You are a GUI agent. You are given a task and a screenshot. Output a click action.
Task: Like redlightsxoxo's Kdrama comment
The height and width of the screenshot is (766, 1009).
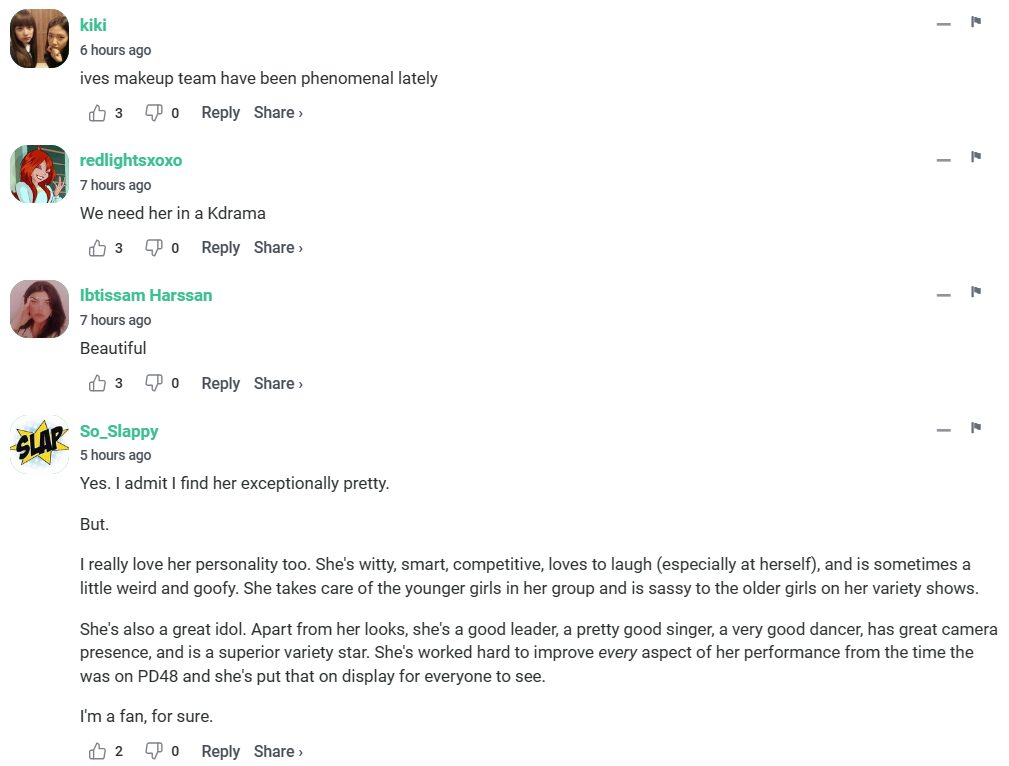coord(97,248)
